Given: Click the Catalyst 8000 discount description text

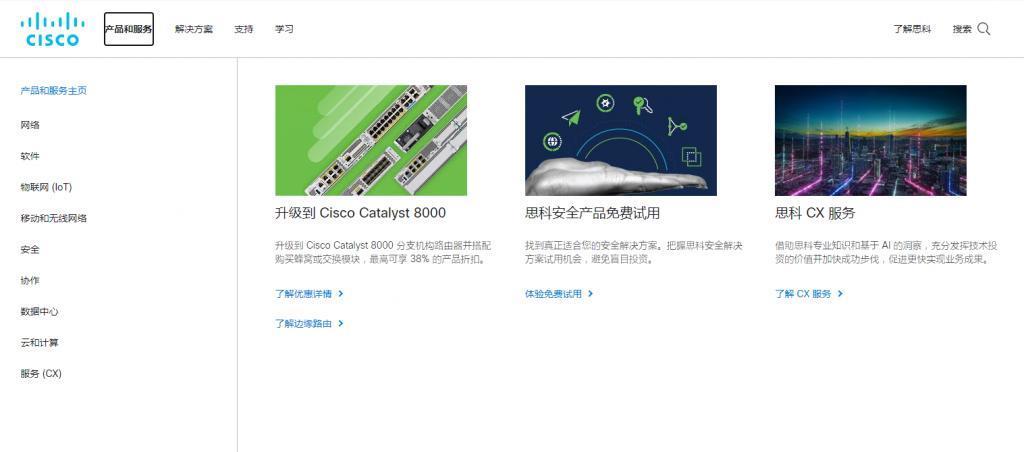Looking at the screenshot, I should point(383,252).
